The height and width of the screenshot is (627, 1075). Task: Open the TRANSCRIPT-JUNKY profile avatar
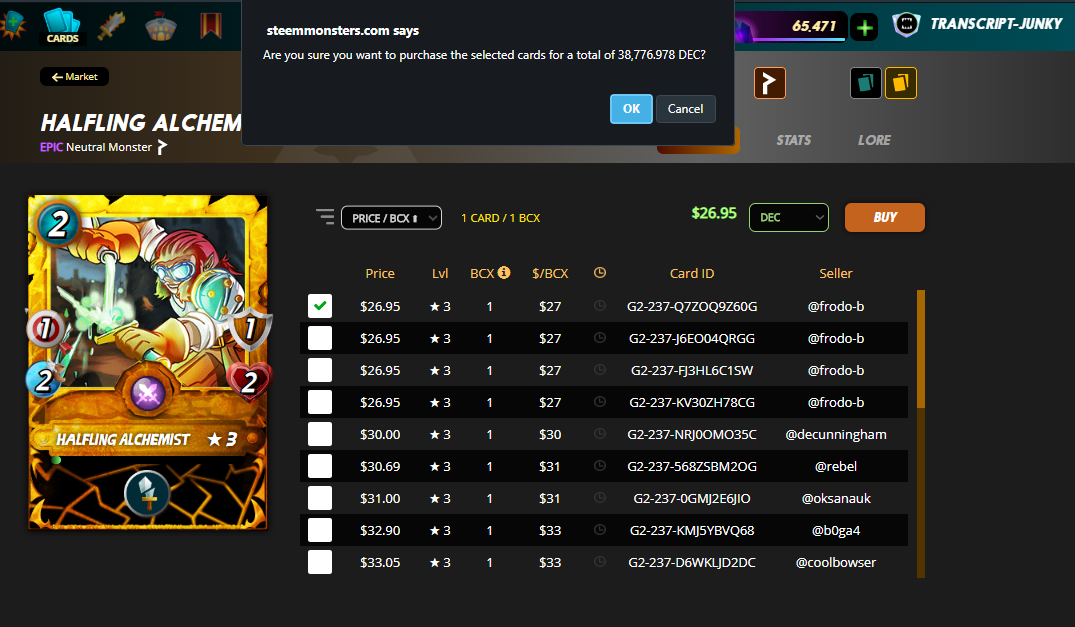point(906,25)
